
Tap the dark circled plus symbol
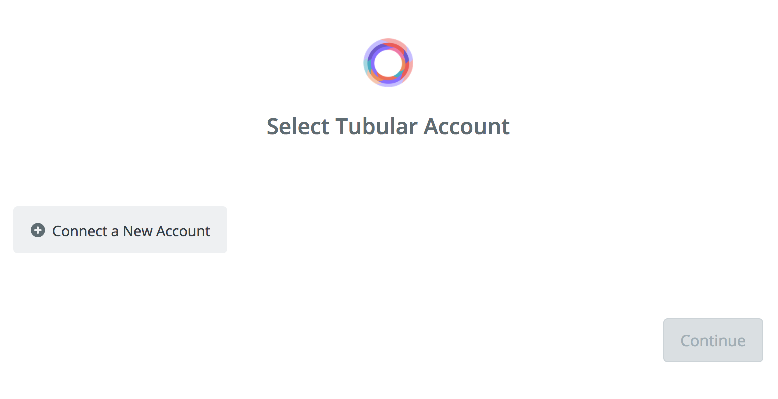tap(38, 230)
